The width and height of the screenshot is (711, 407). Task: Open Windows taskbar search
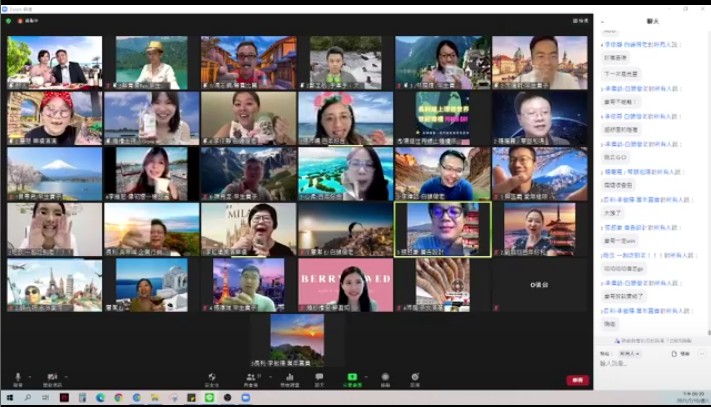28,397
